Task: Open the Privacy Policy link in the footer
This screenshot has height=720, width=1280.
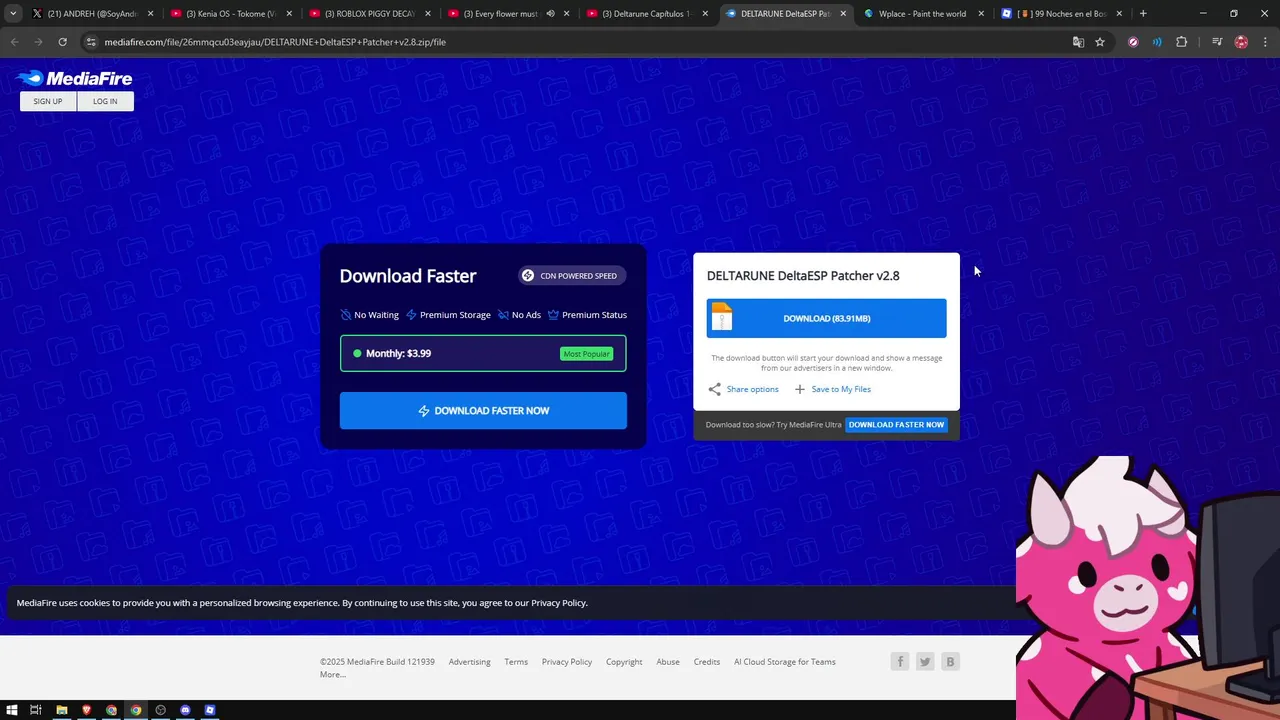Action: coord(567,662)
